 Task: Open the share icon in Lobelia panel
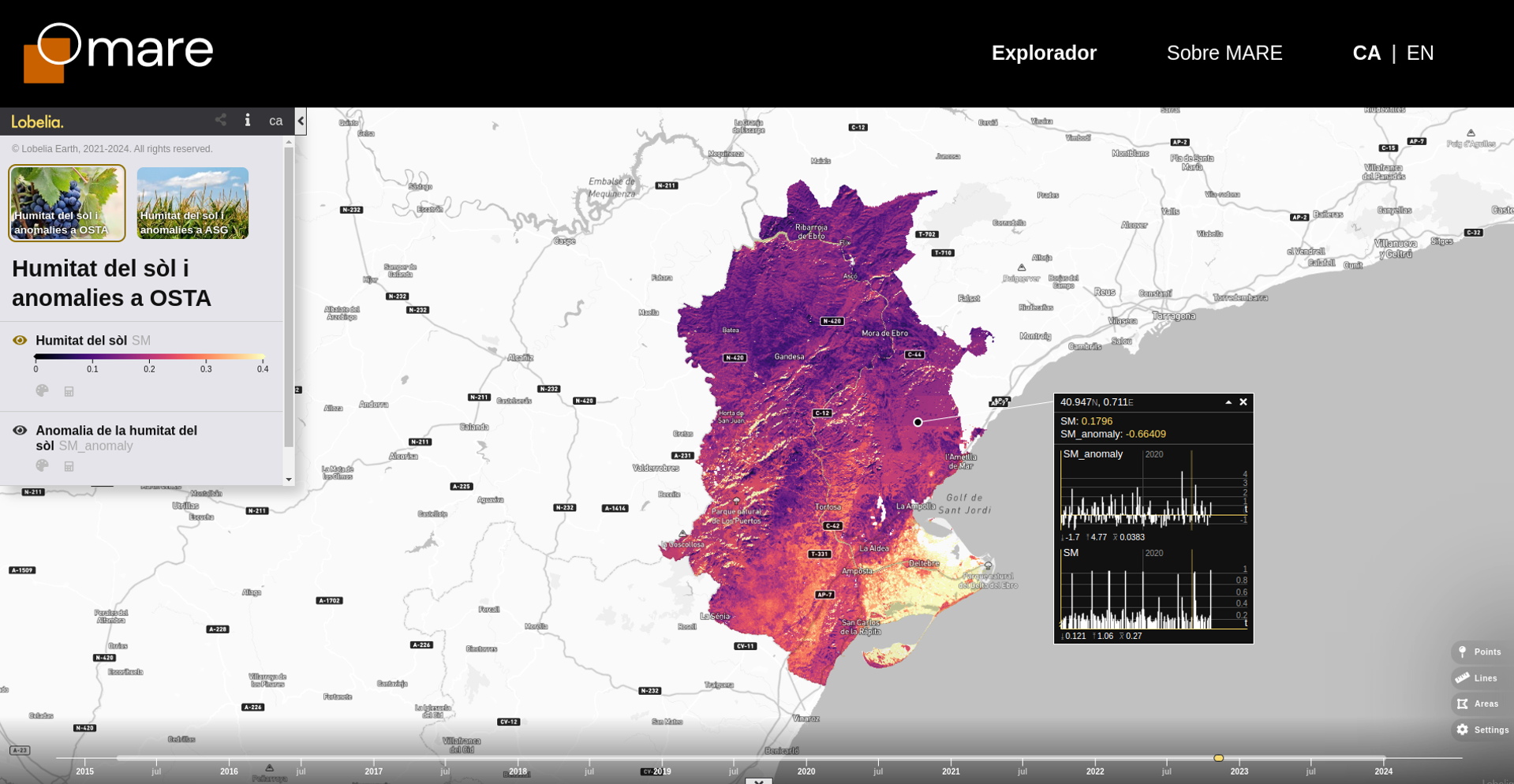point(221,120)
